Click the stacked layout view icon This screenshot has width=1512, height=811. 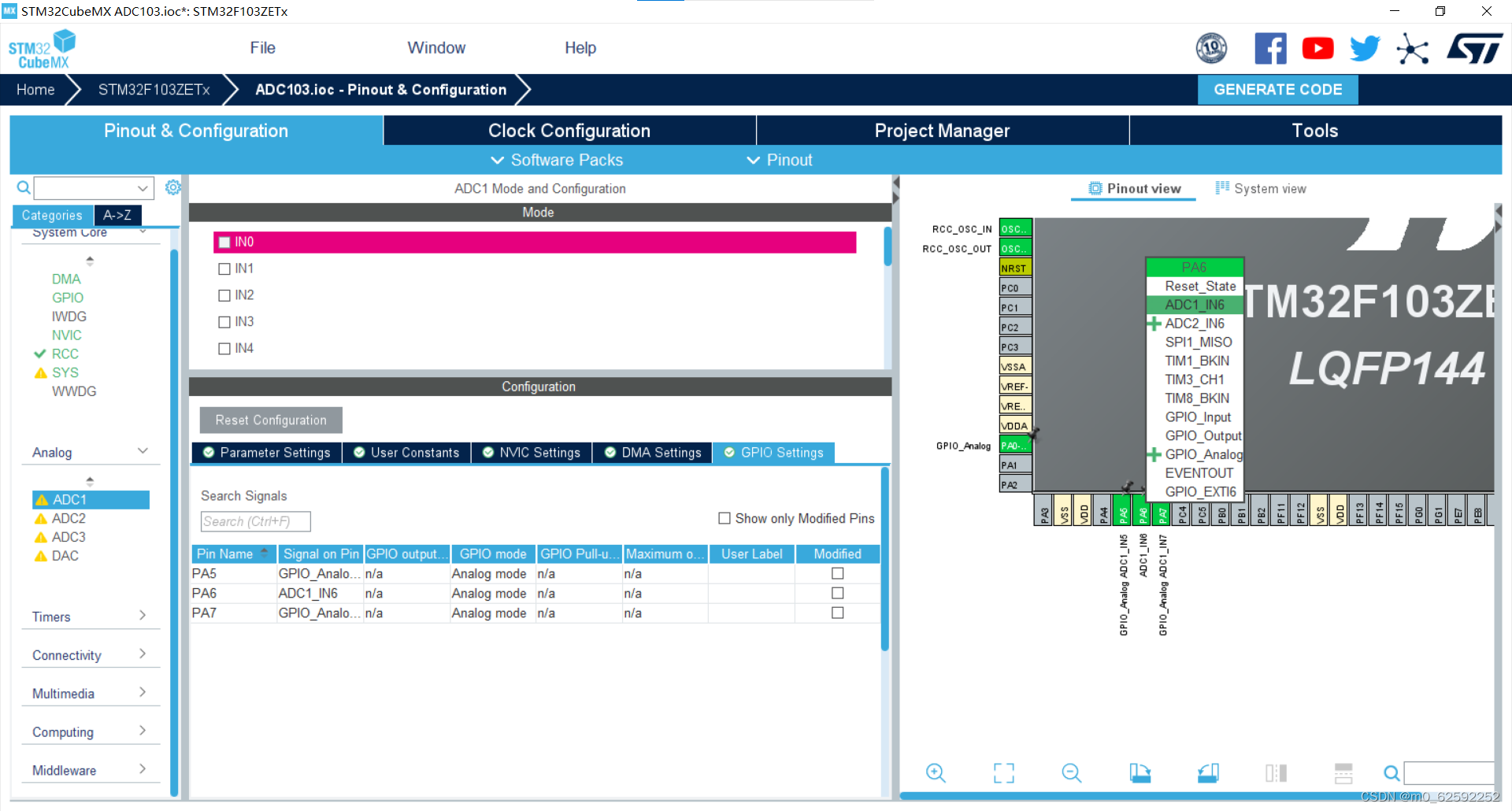click(1343, 772)
